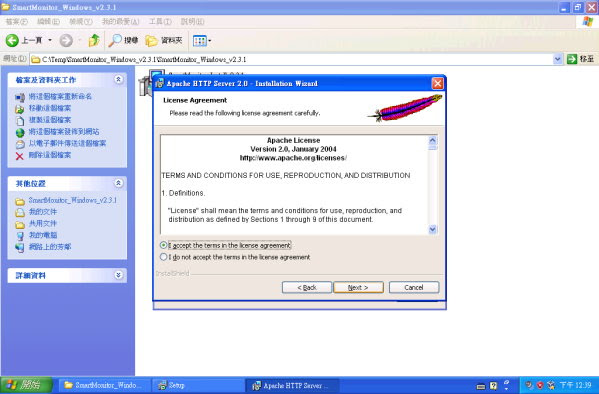Toggle Folders pane toolbar button
This screenshot has width=599, height=394.
click(x=164, y=40)
